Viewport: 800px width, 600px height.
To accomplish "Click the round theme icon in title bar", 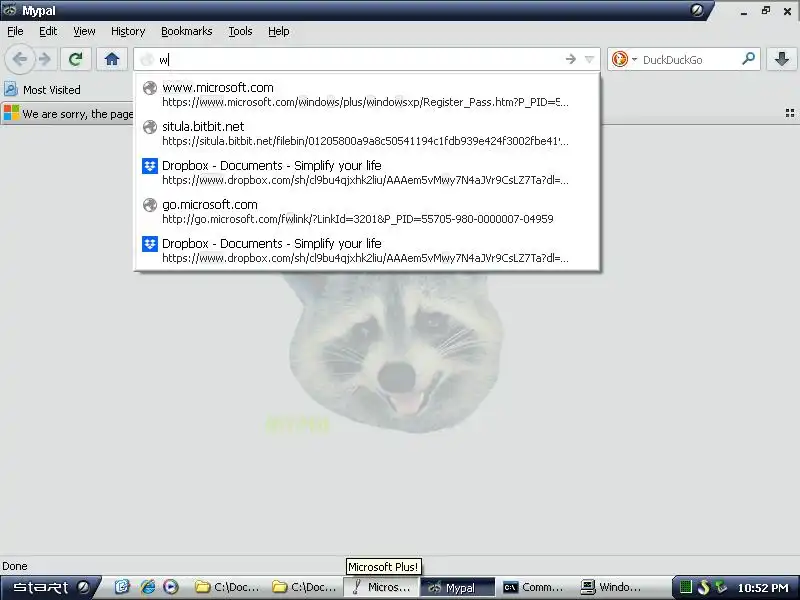I will [x=697, y=10].
